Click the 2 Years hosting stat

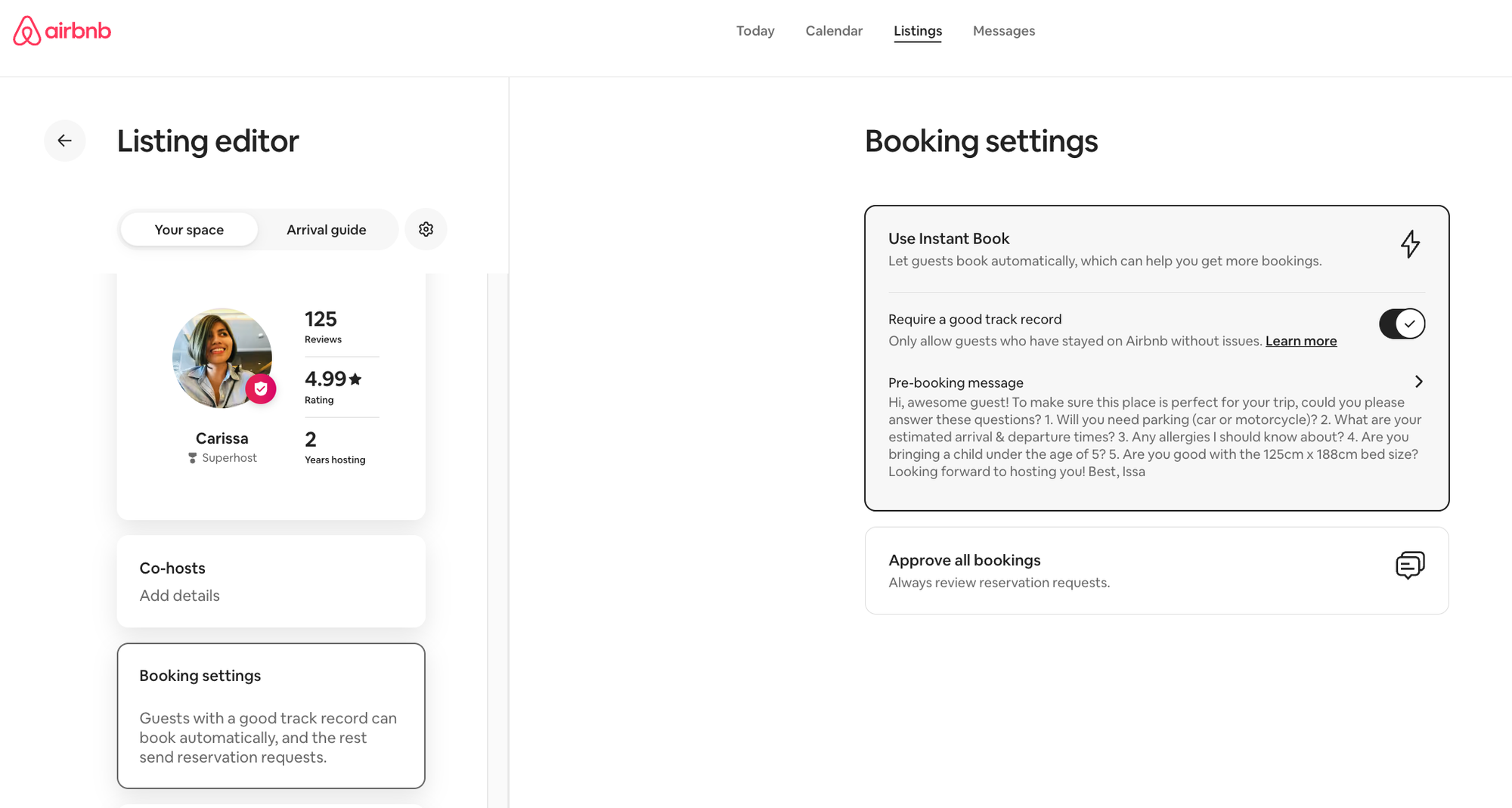pos(335,447)
